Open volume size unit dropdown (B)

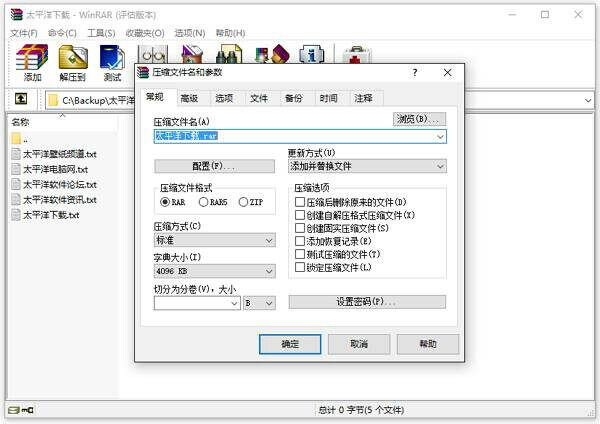pos(259,303)
